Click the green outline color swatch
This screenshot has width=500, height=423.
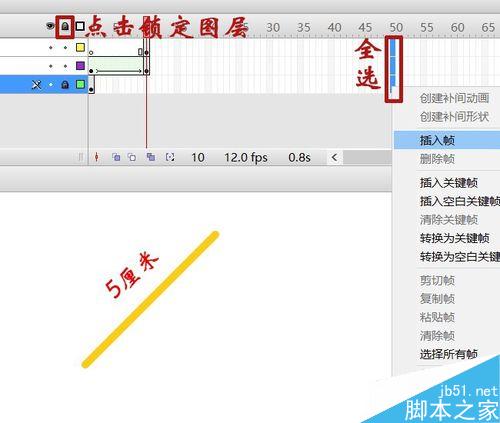[x=80, y=84]
